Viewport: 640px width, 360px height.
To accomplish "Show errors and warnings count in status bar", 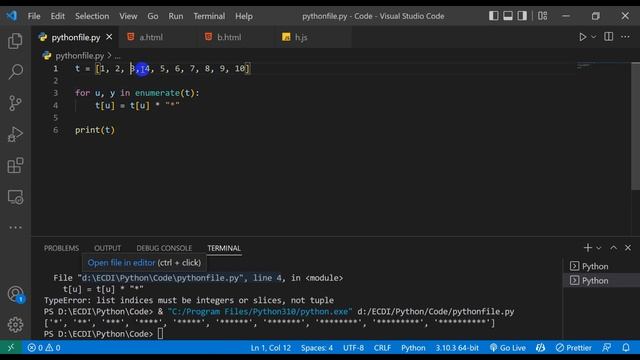I will click(x=44, y=348).
